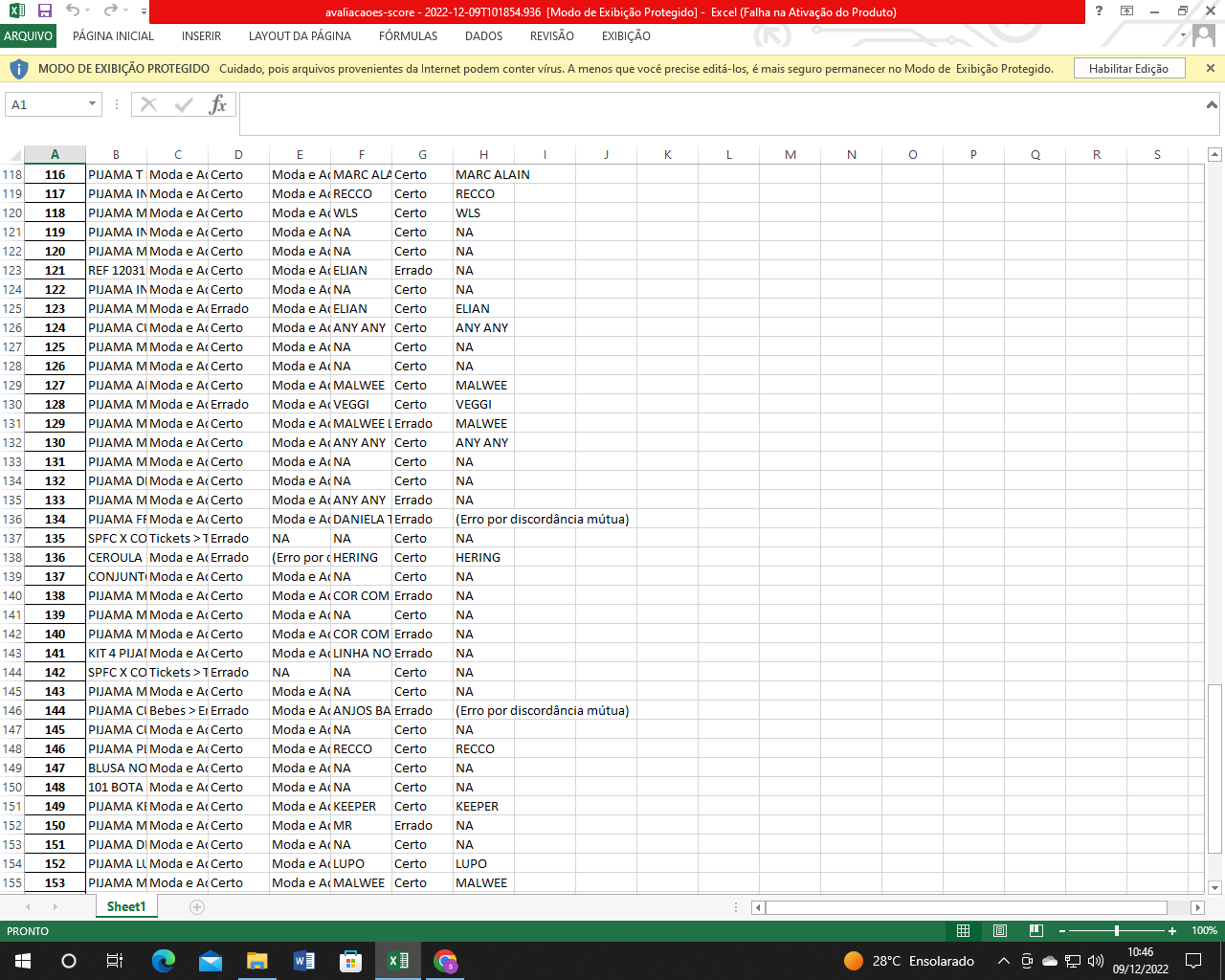Open the FÓRMULAS ribbon tab
The height and width of the screenshot is (980, 1225).
pos(408,36)
